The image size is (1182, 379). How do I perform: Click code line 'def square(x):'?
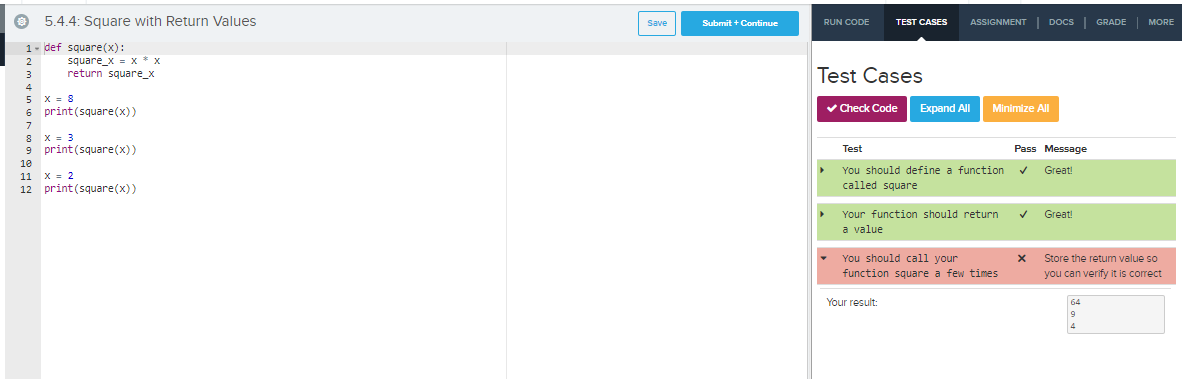pos(84,47)
